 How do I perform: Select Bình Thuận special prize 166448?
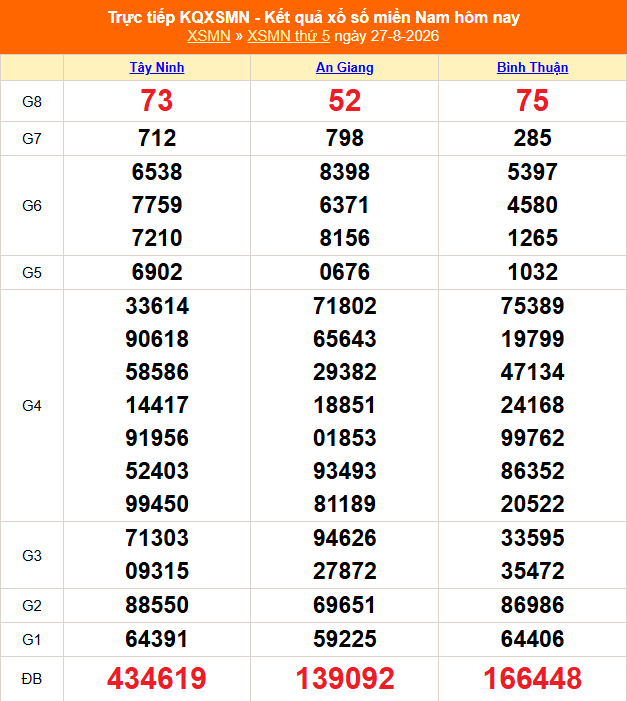[x=532, y=679]
